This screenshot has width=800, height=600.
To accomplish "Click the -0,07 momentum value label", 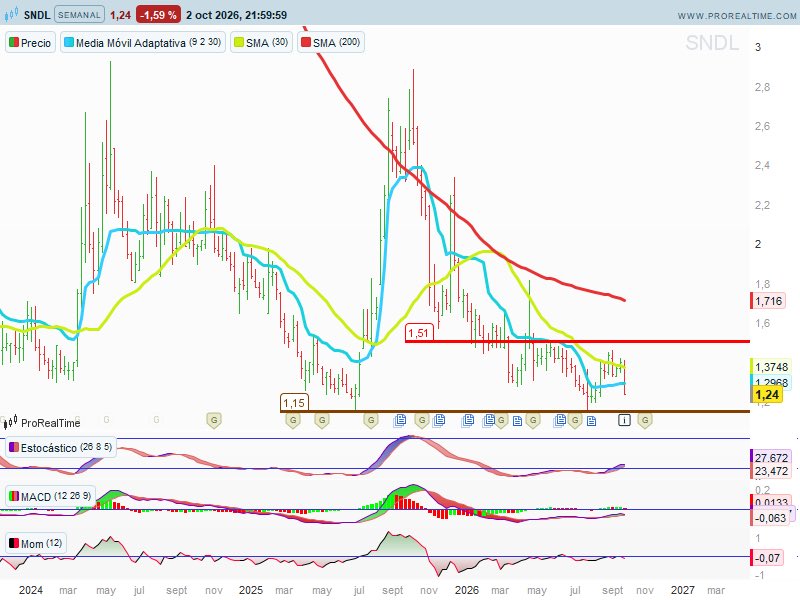I will coord(767,558).
